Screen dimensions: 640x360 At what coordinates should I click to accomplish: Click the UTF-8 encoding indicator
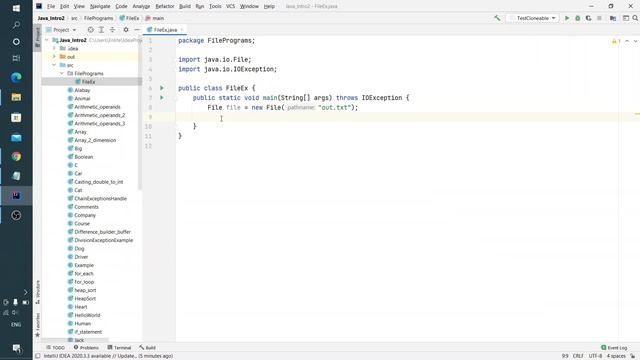595,356
